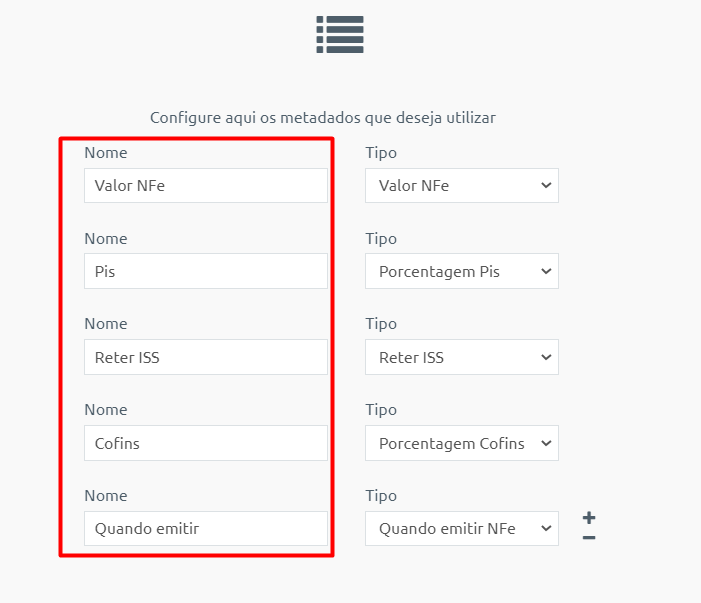
Task: Remove last metadata row with minus icon
Action: click(x=589, y=537)
